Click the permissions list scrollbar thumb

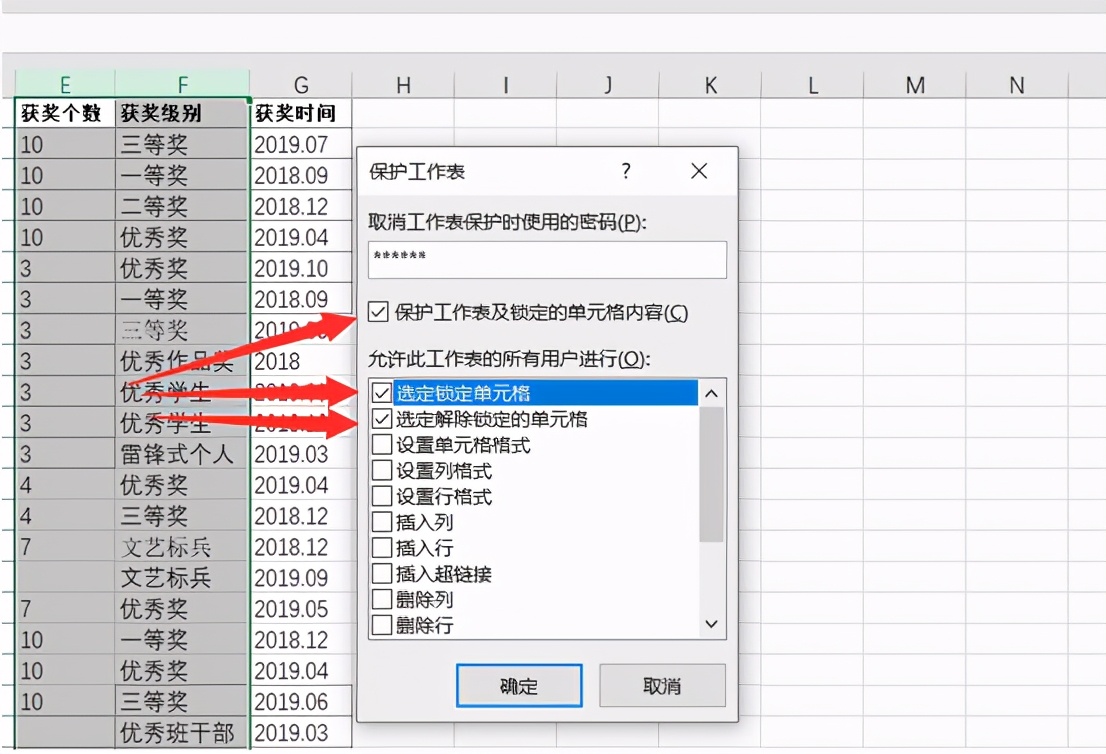[712, 474]
